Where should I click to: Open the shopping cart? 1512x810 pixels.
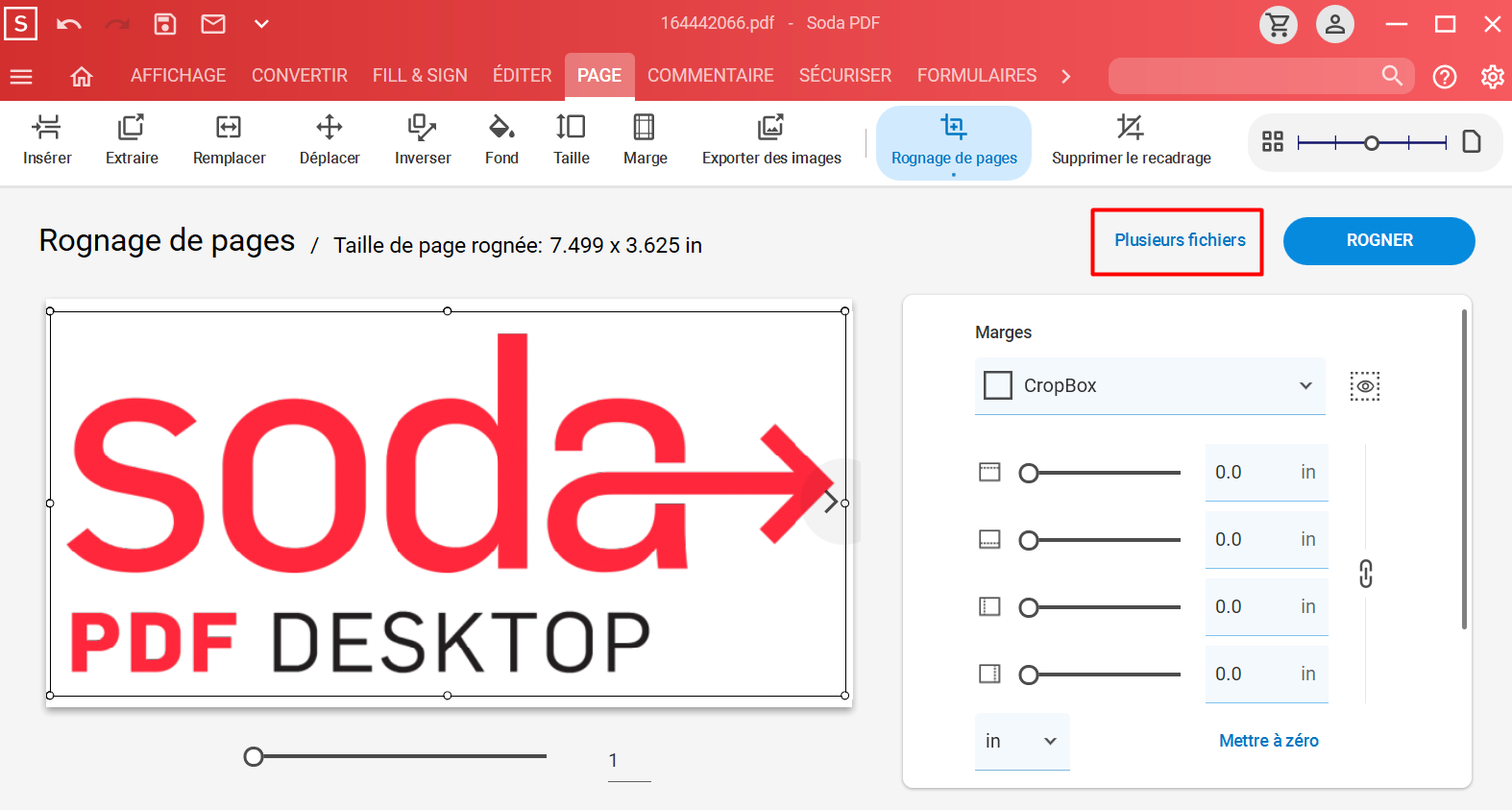[x=1279, y=24]
